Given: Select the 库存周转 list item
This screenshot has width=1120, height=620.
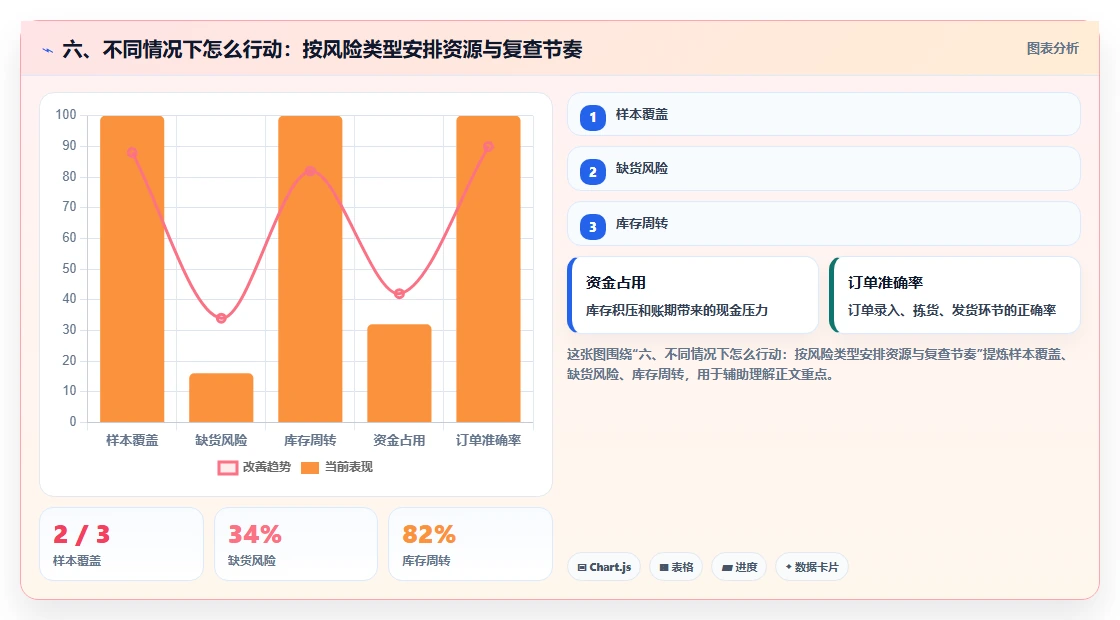Looking at the screenshot, I should 824,224.
